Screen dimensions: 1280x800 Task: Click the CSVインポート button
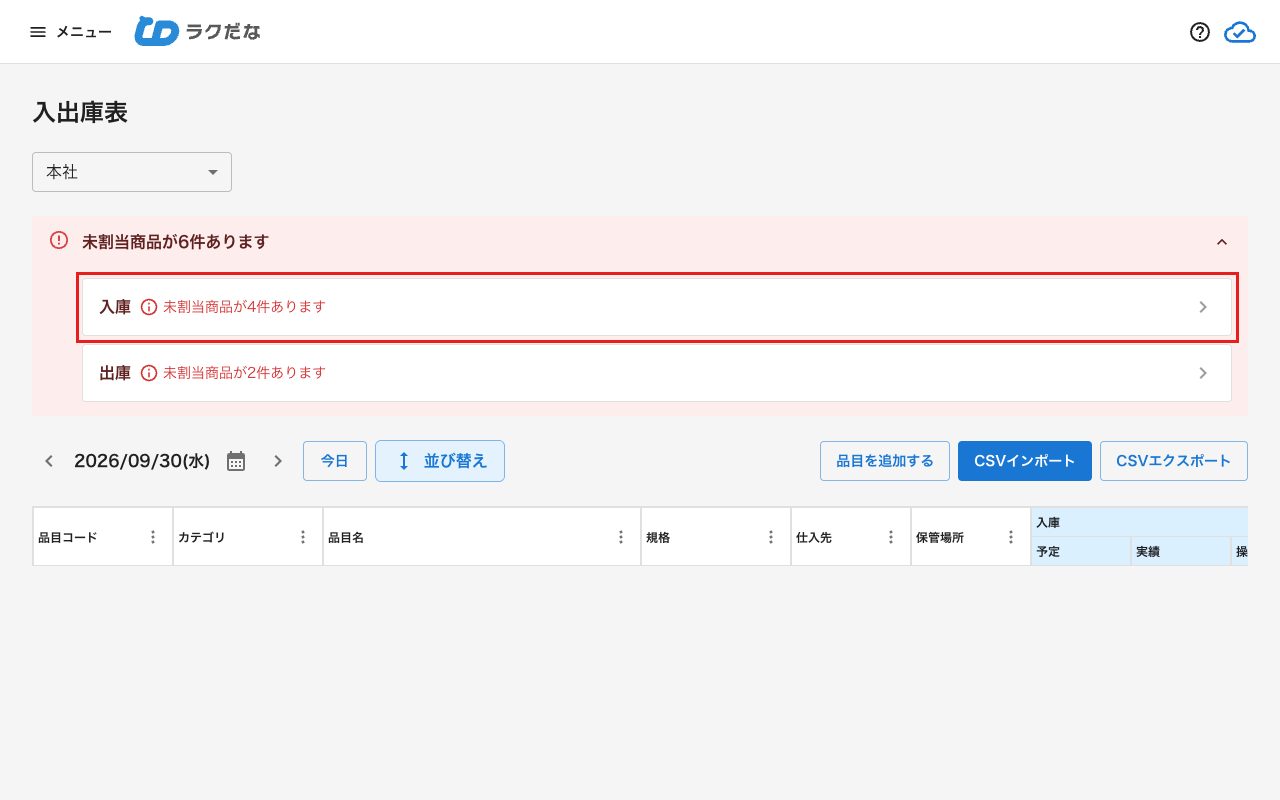point(1025,461)
